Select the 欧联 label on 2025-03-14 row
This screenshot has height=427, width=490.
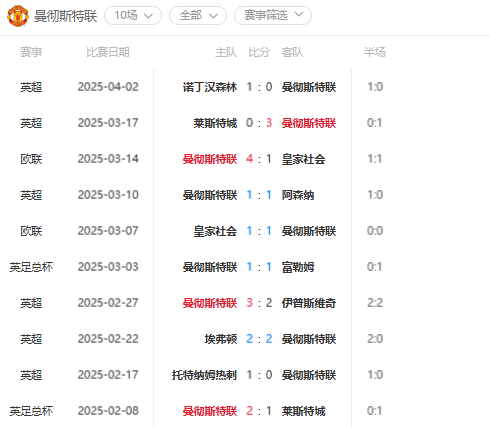click(31, 159)
